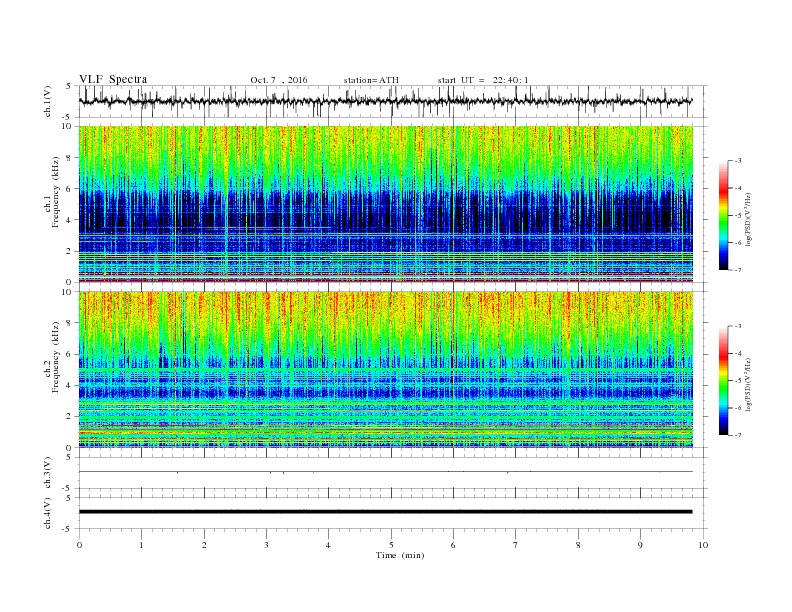Click the upper 'log(PSD)(V²/Hz)' colorbar label
The height and width of the screenshot is (612, 792).
(748, 219)
